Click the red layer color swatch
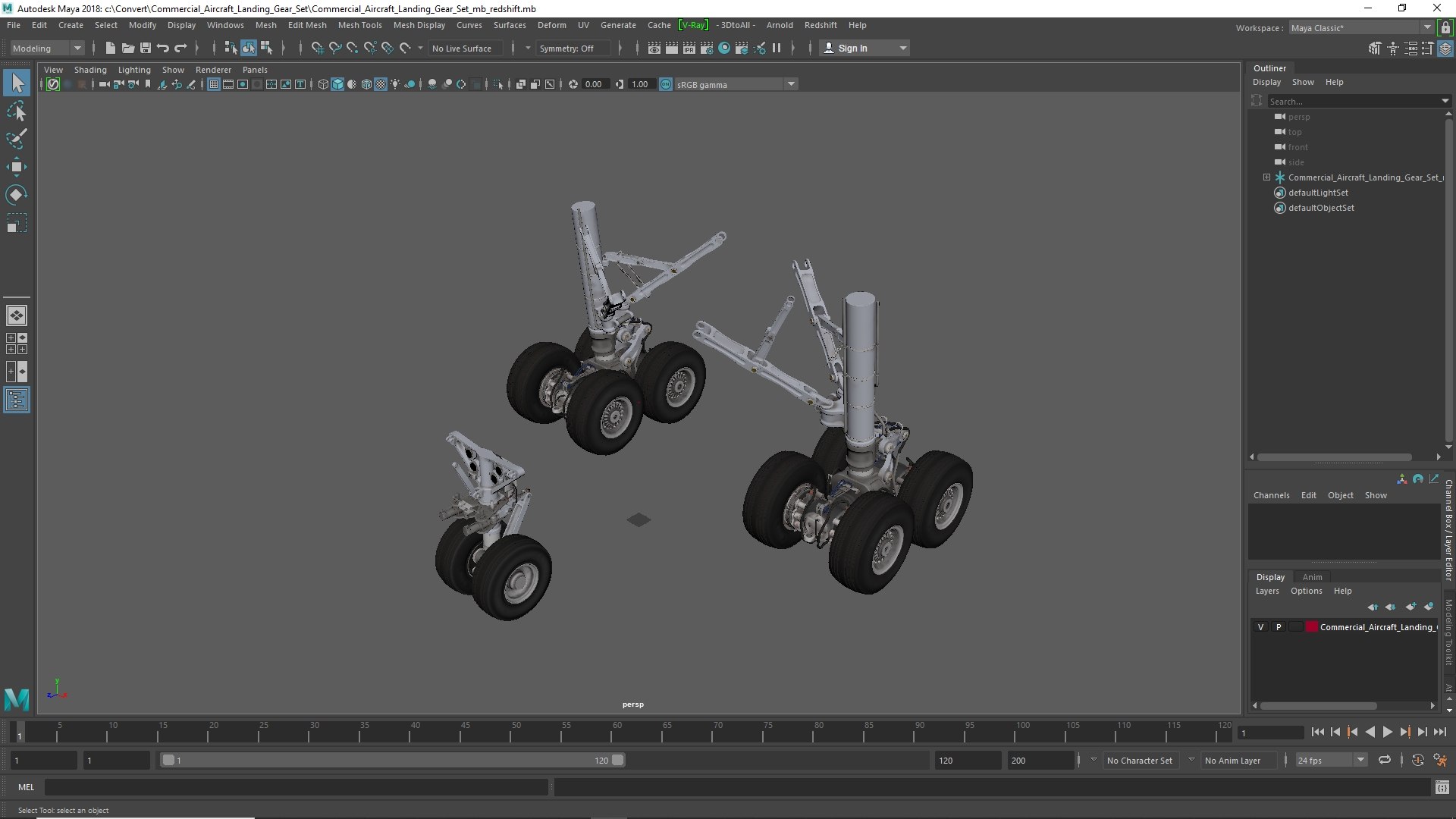The height and width of the screenshot is (819, 1456). (1311, 627)
